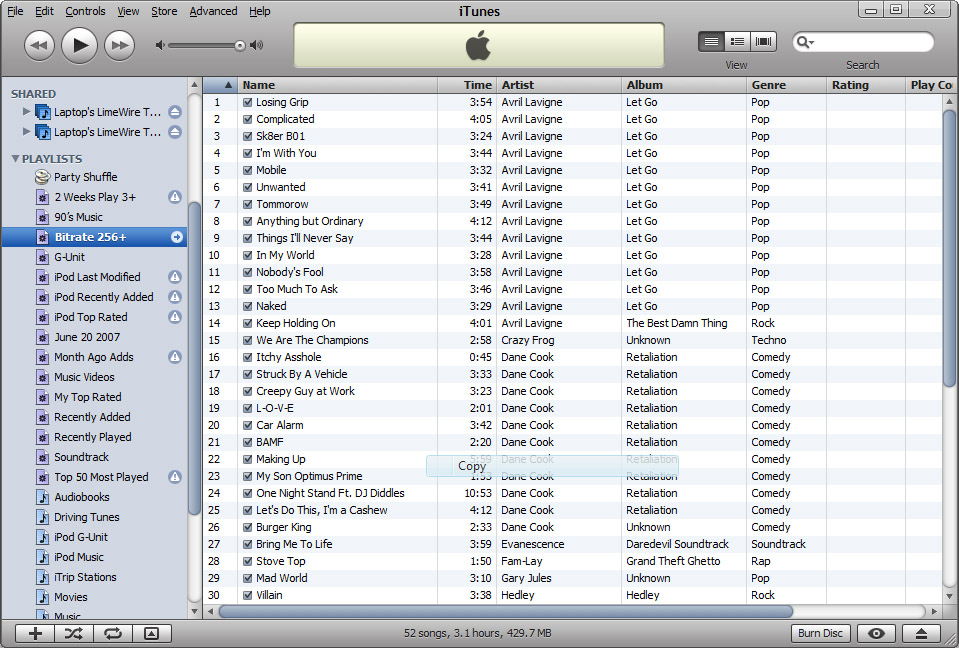
Task: Click alert badge next to iPod Recently Added
Action: click(175, 297)
